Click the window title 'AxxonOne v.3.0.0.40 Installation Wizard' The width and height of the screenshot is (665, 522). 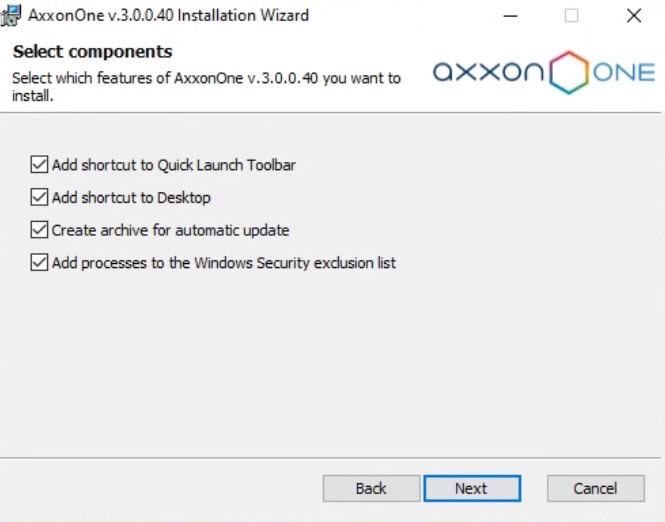click(168, 16)
